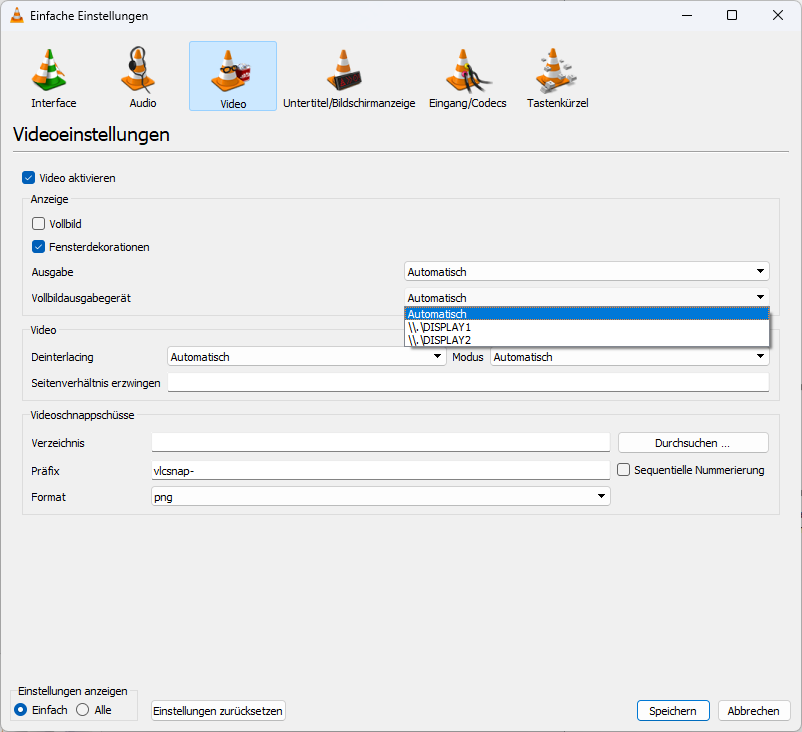The height and width of the screenshot is (732, 802).
Task: Maximize the settings window
Action: coord(732,15)
